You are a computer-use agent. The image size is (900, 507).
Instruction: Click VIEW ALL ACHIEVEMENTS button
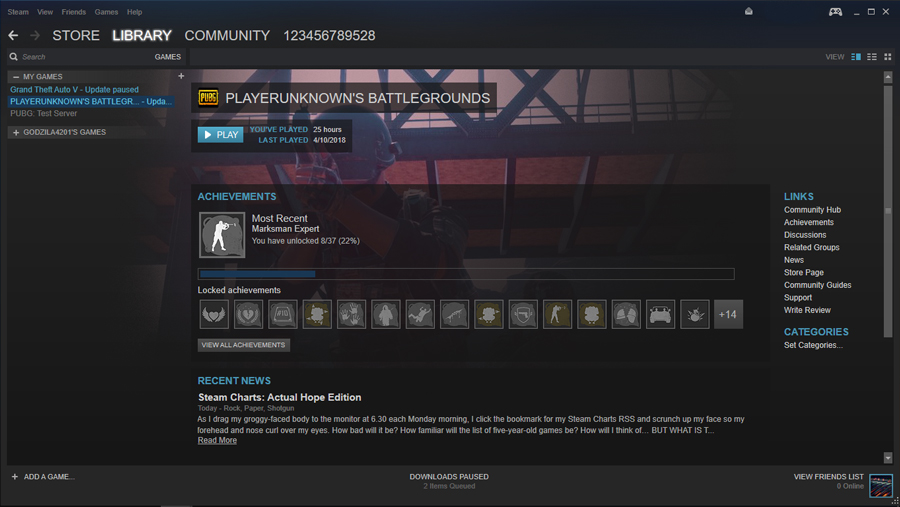243,345
